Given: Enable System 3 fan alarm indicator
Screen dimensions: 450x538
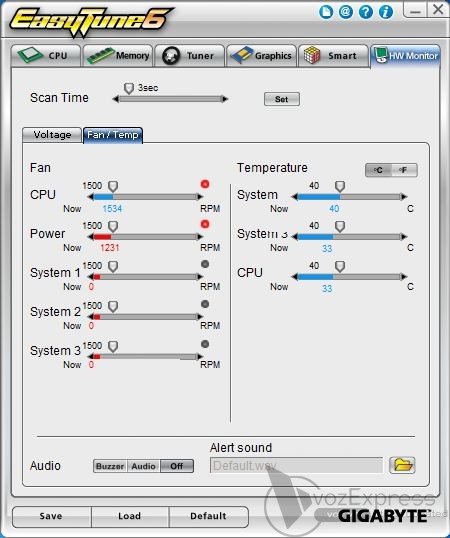Looking at the screenshot, I should pos(205,344).
